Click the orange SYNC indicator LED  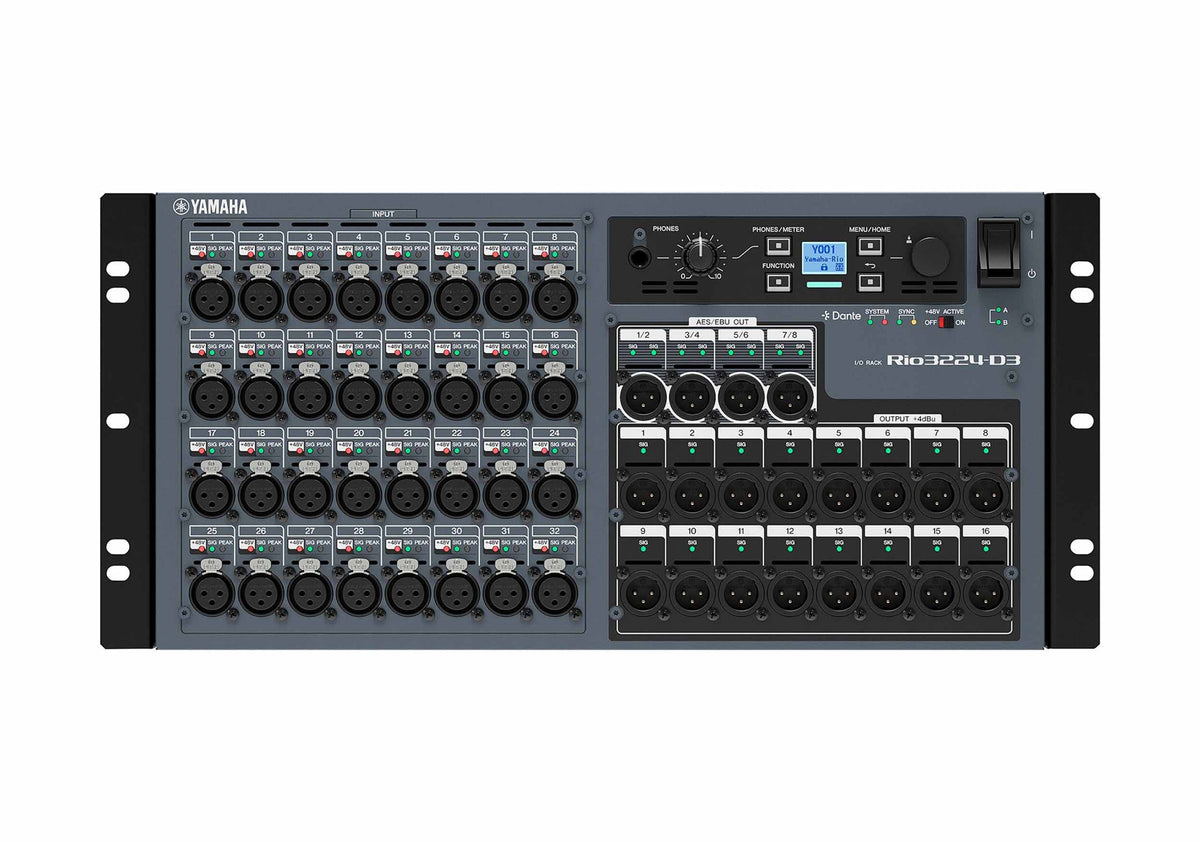[914, 322]
